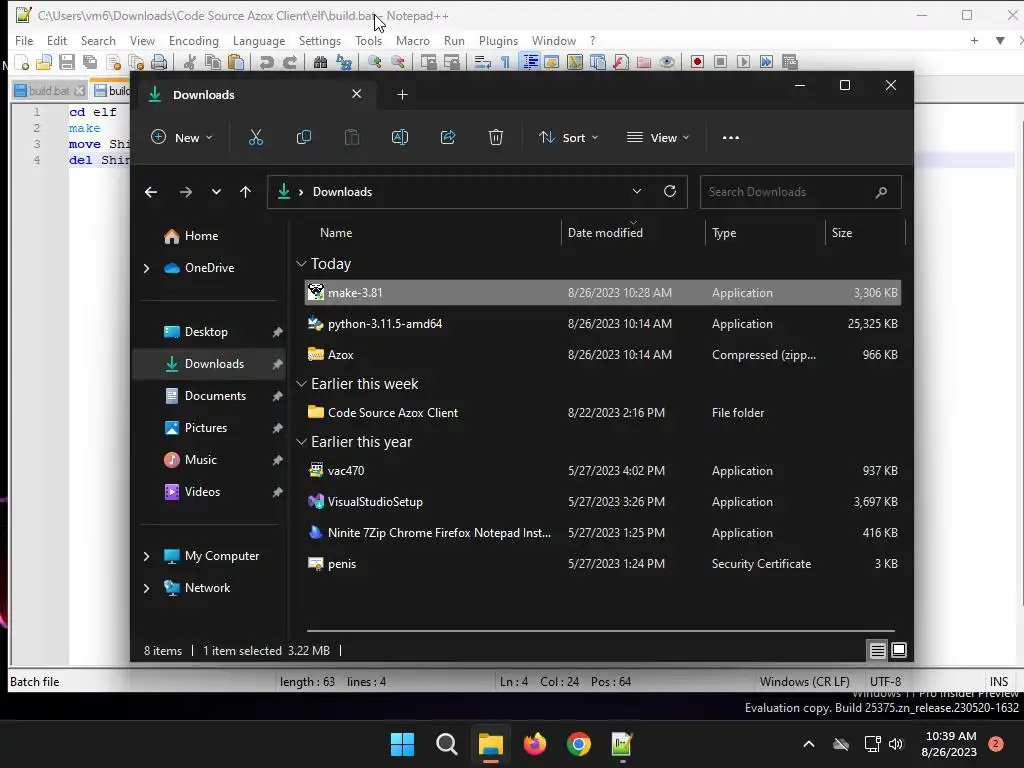Collapse Earlier this year group

coord(301,442)
